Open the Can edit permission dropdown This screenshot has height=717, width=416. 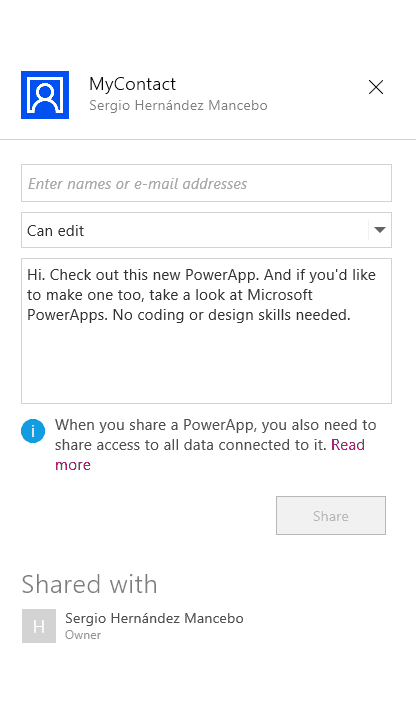[x=206, y=230]
